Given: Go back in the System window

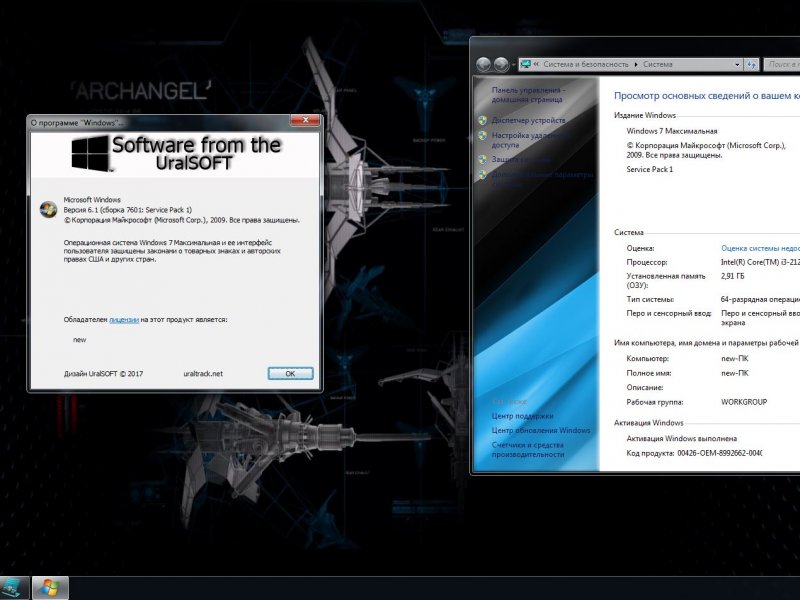Looking at the screenshot, I should [483, 64].
